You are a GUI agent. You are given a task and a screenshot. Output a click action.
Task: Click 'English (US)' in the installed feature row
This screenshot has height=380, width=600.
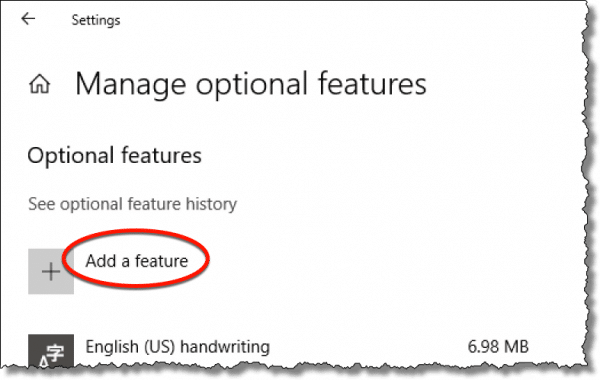(x=130, y=347)
